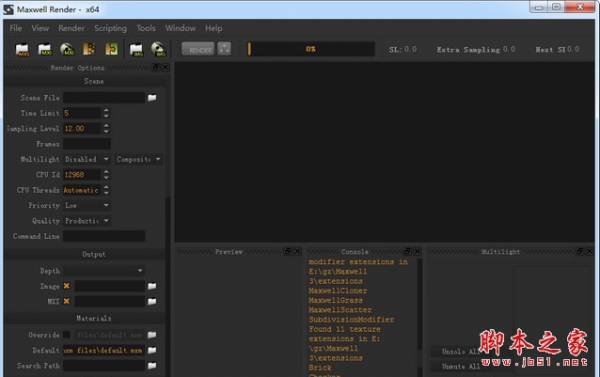The image size is (600, 377).
Task: Click the green puzzle-piece toolbar icon
Action: coord(111,49)
